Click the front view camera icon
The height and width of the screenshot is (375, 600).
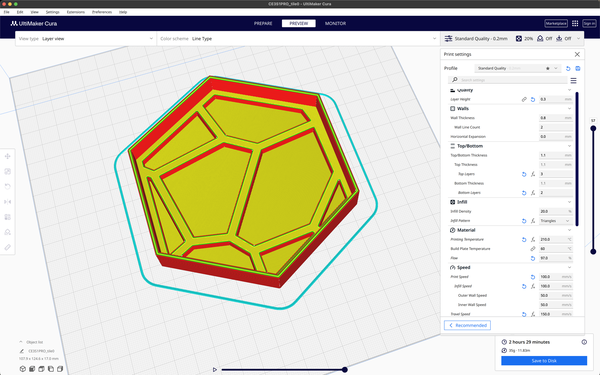pyautogui.click(x=32, y=369)
